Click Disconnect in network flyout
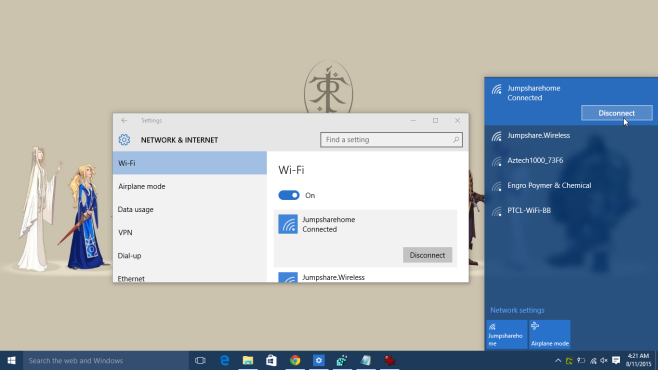 coord(616,113)
